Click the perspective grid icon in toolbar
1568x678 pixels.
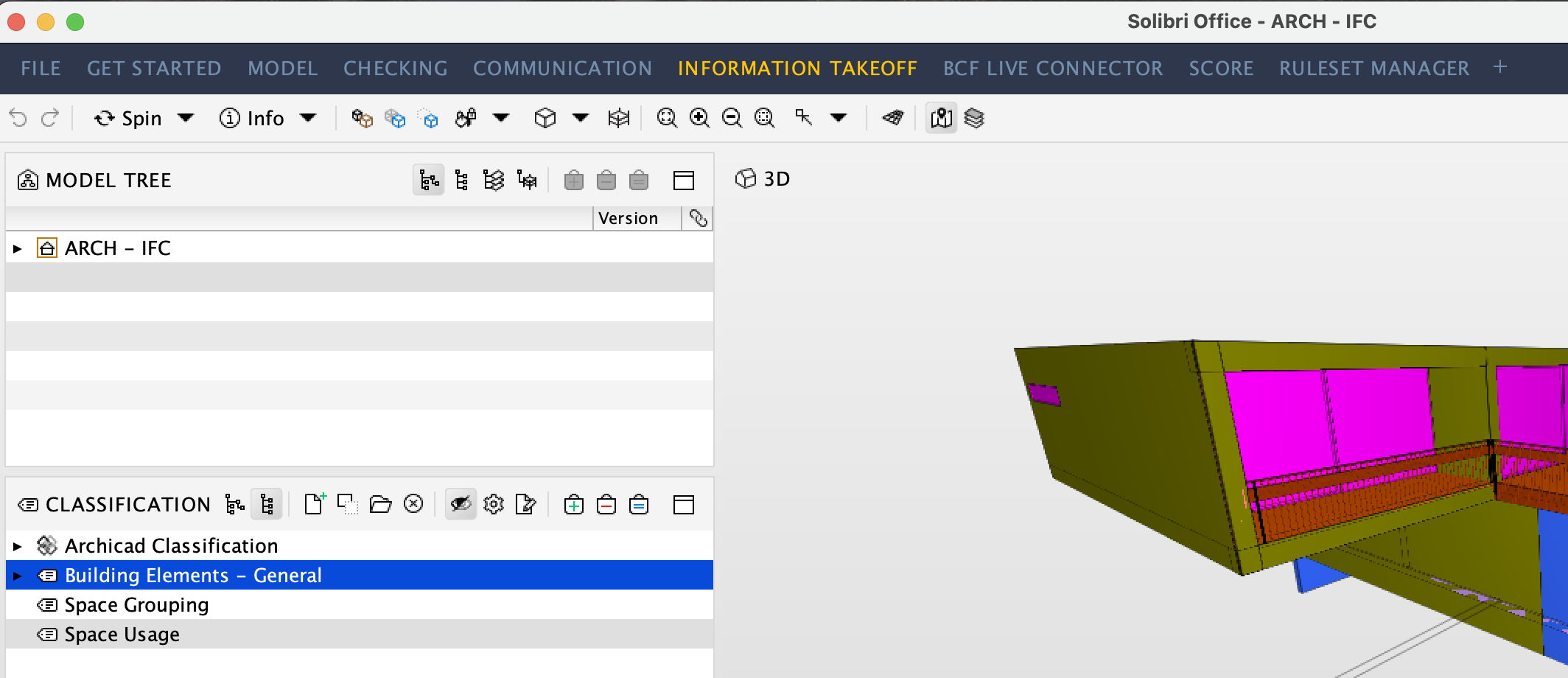click(x=619, y=118)
